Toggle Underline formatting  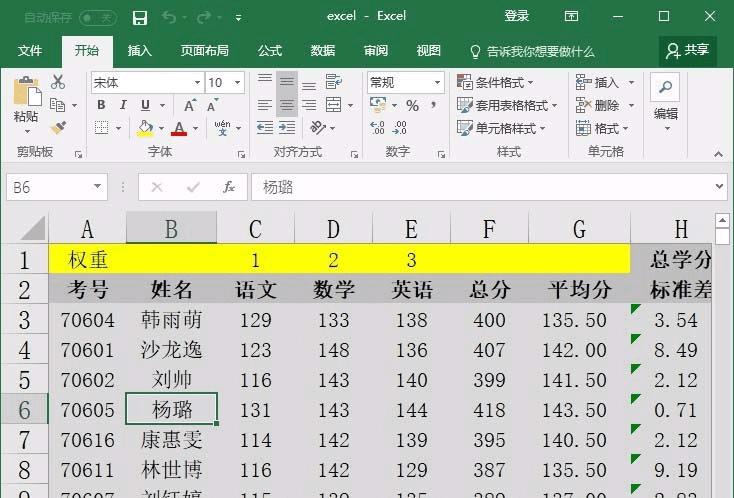point(145,105)
